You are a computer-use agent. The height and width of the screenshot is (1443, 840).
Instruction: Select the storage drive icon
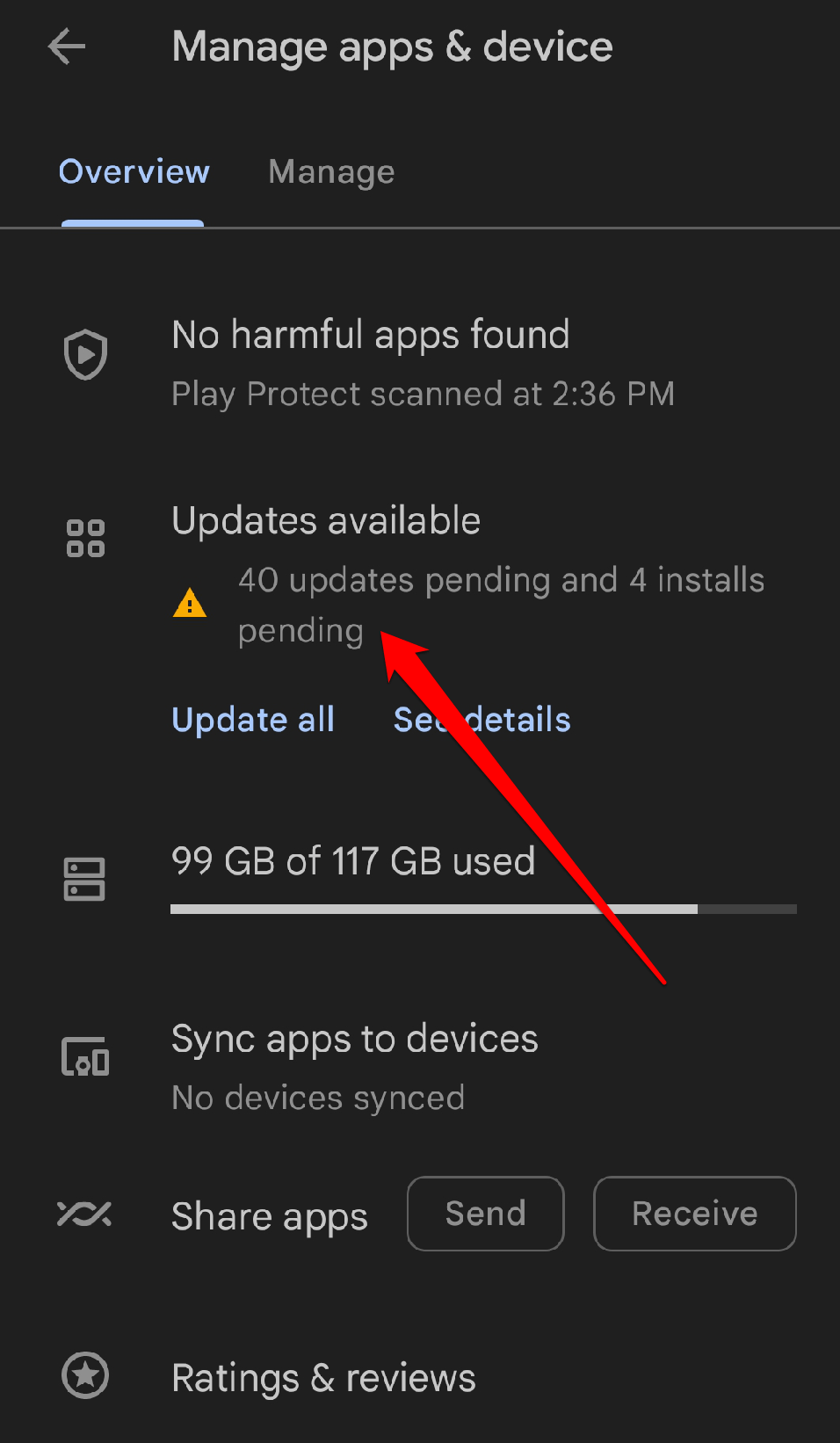[x=83, y=877]
